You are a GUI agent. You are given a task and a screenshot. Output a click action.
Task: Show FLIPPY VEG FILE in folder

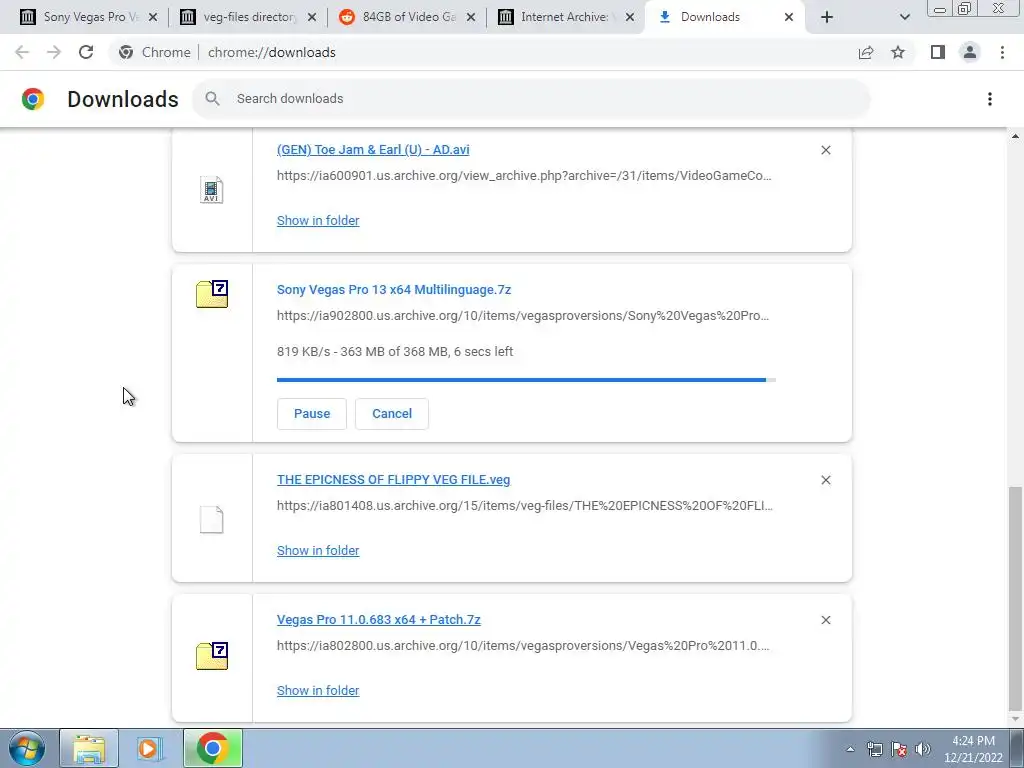tap(318, 551)
